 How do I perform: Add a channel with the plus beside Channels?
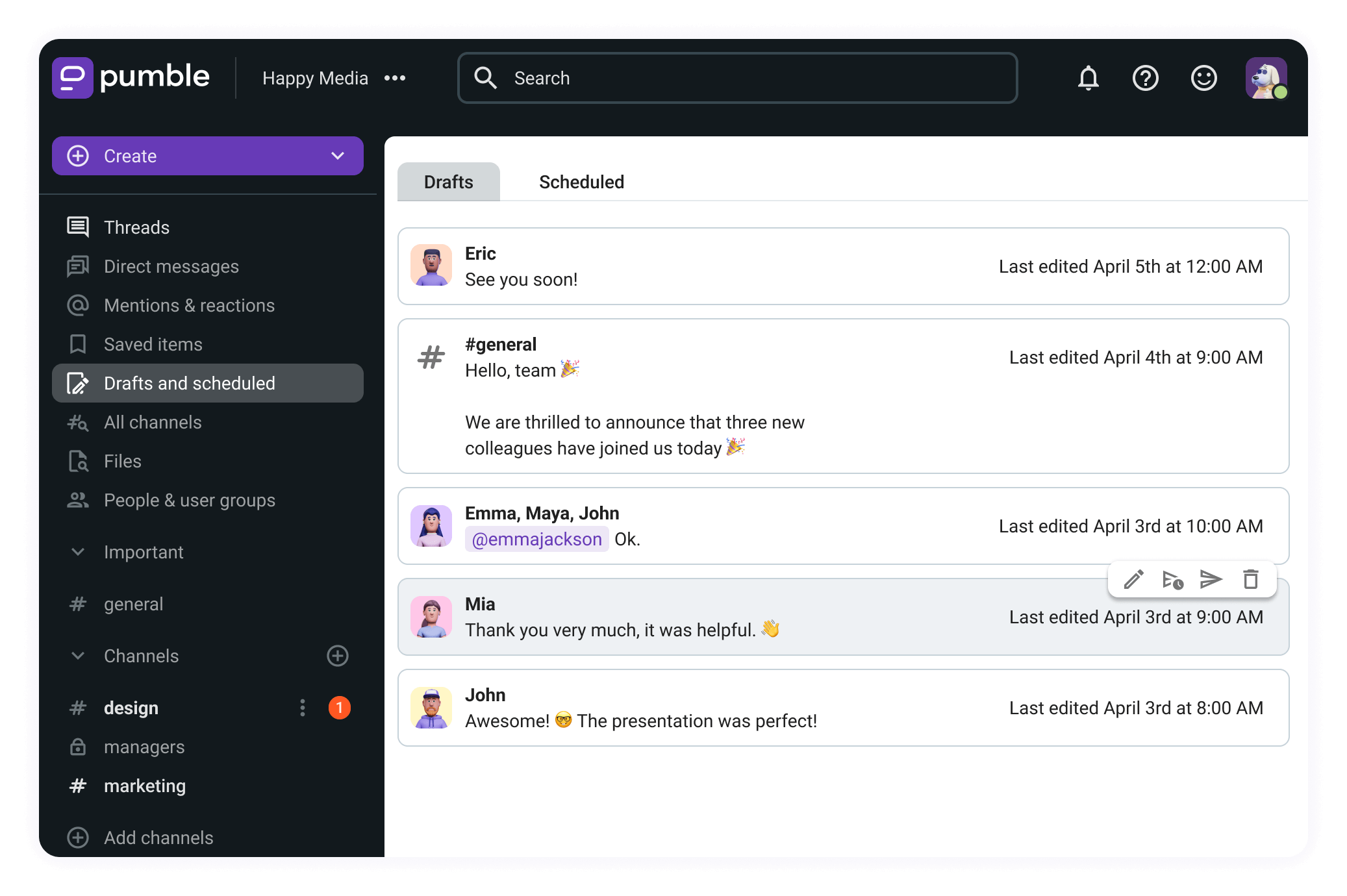click(337, 656)
